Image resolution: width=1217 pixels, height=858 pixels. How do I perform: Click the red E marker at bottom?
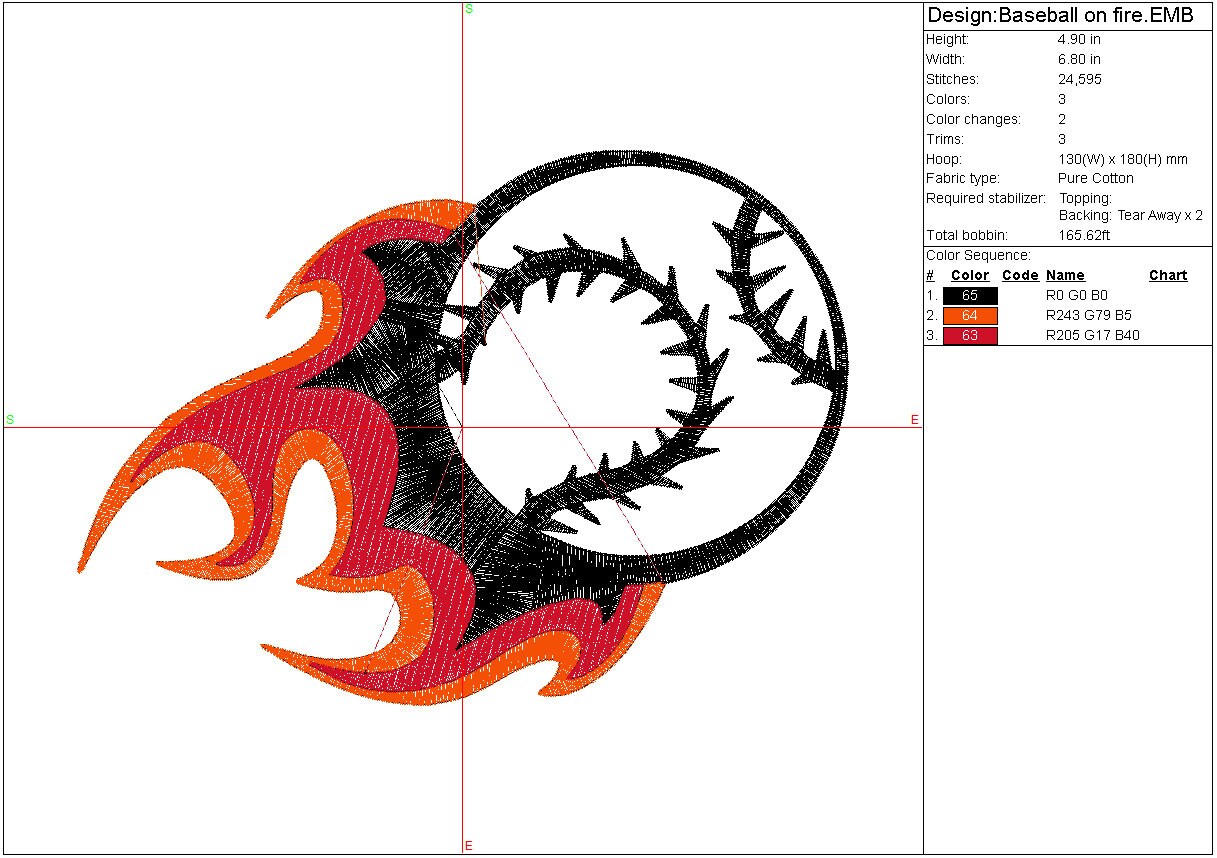click(x=468, y=846)
